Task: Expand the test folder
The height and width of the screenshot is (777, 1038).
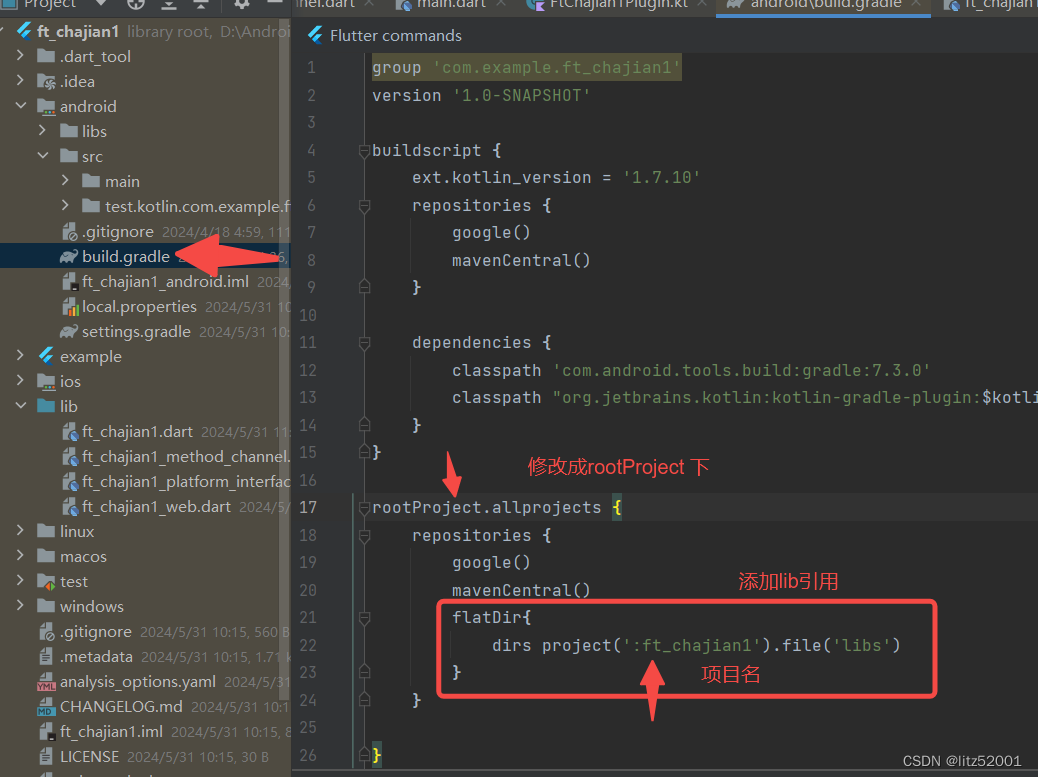Action: coord(20,580)
